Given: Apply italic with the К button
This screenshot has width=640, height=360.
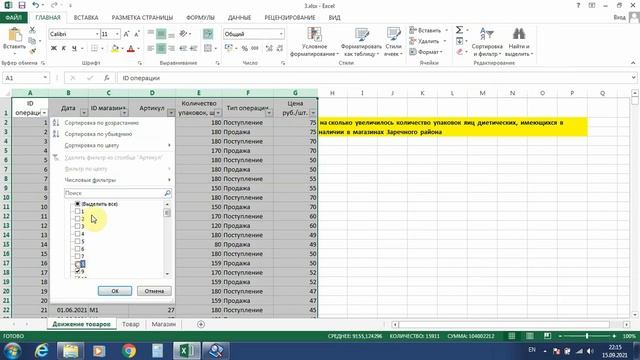Looking at the screenshot, I should pos(64,49).
